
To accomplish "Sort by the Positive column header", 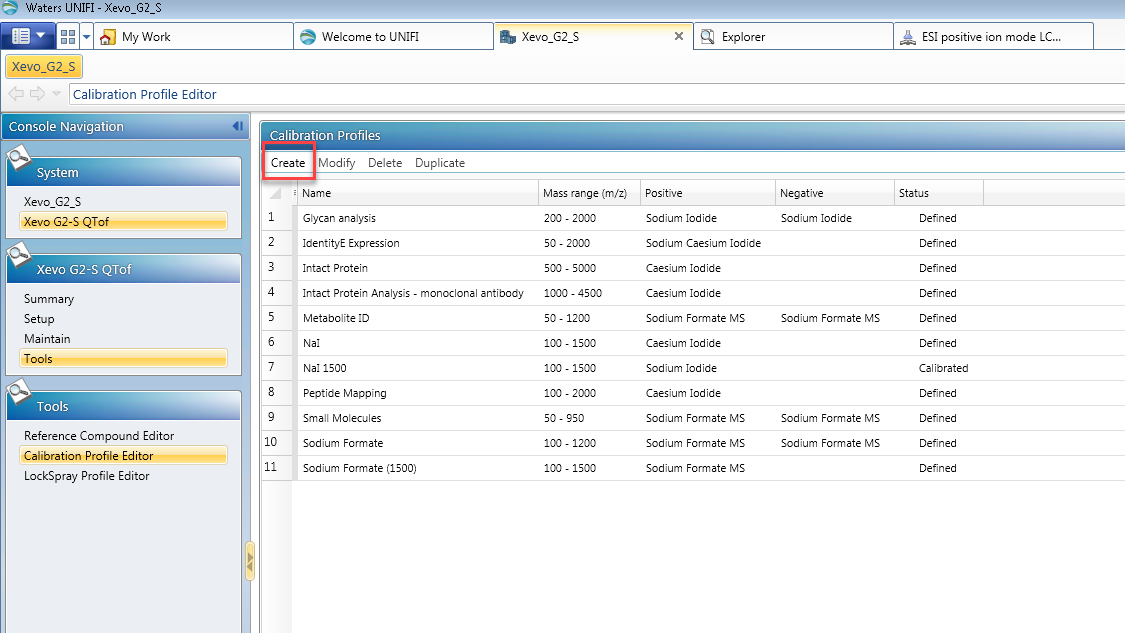I will pos(707,193).
